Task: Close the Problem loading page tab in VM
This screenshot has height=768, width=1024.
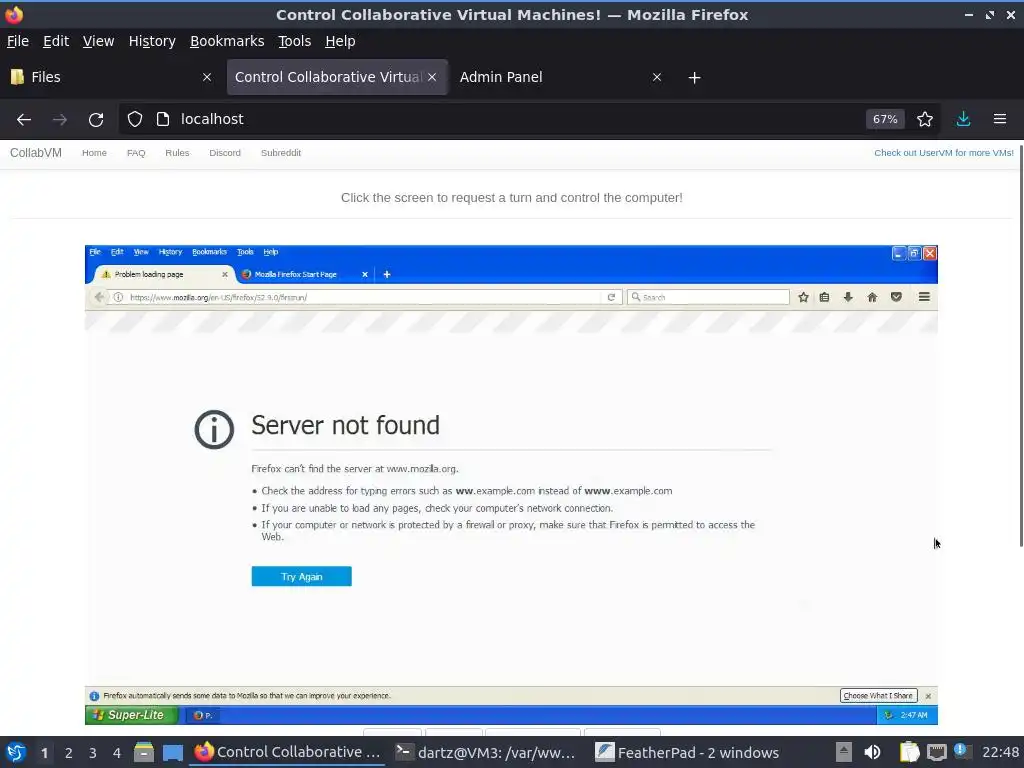Action: pyautogui.click(x=225, y=274)
